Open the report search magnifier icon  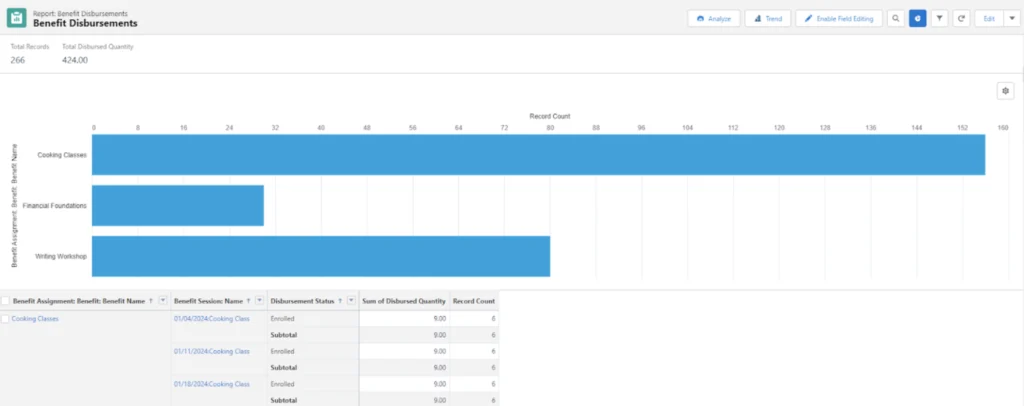pos(895,18)
